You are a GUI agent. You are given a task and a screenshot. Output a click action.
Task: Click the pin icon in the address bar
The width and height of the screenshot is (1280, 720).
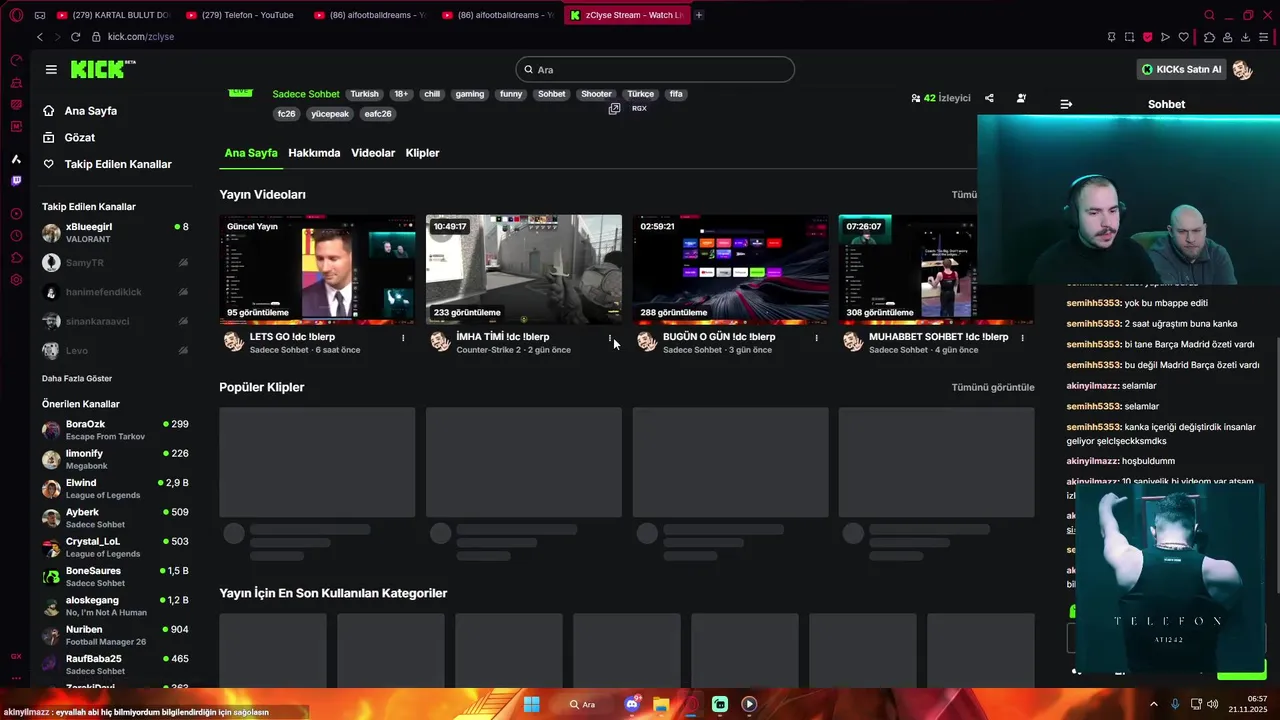(x=1111, y=37)
